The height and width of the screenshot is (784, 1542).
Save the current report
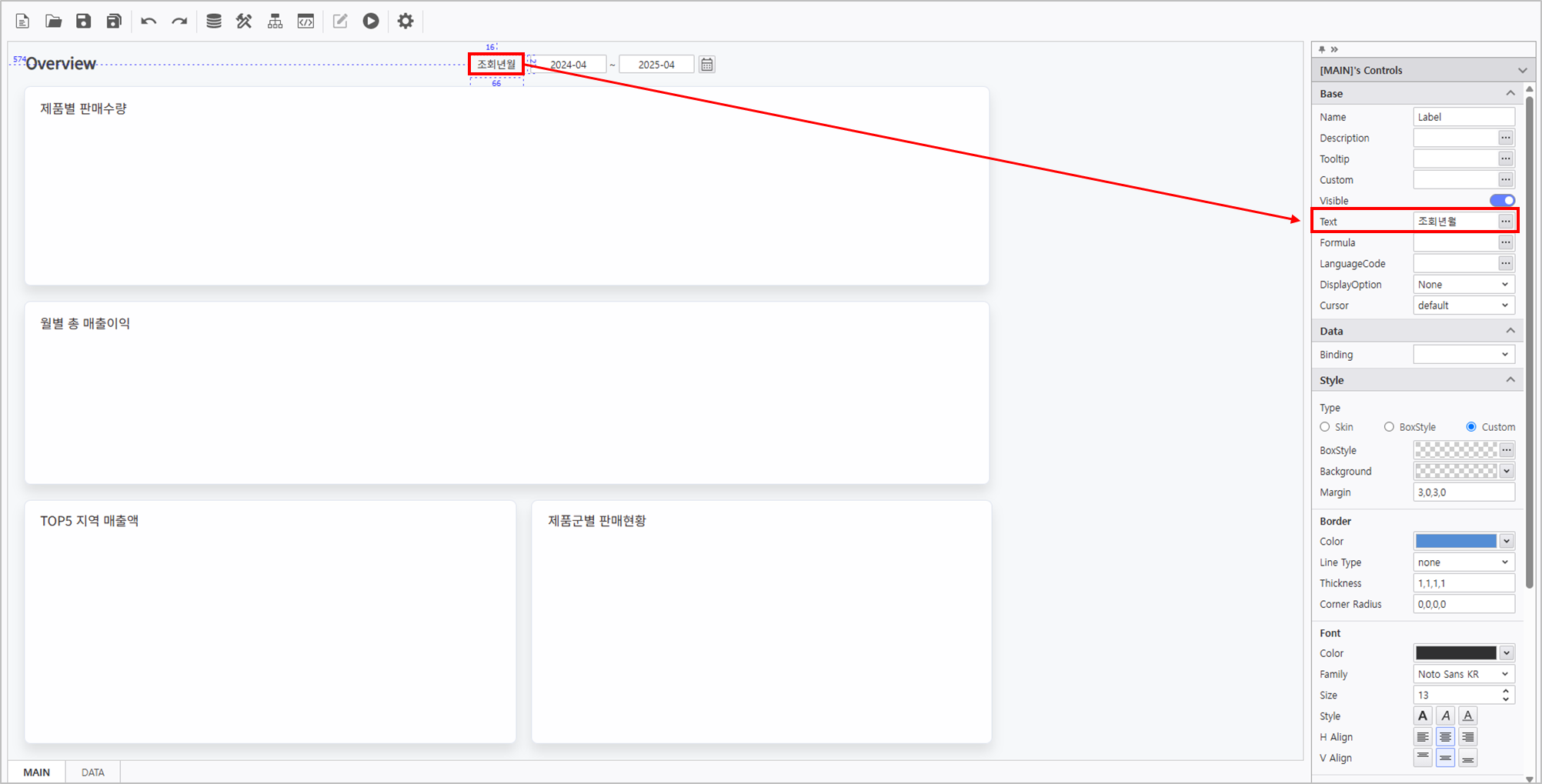(x=83, y=21)
